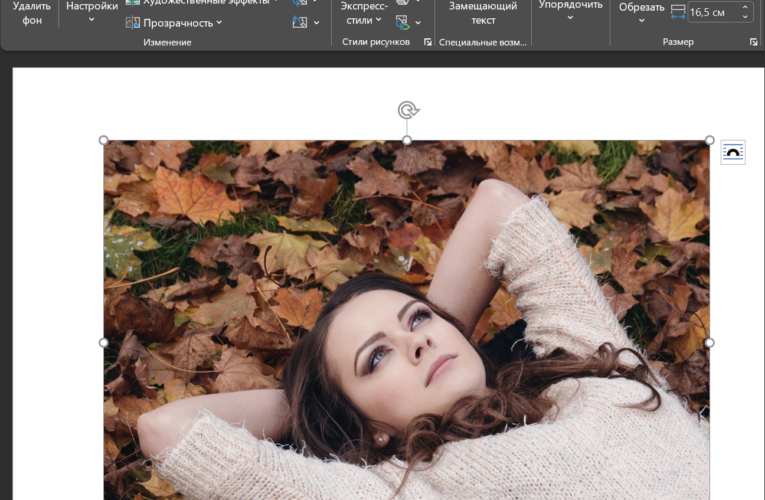
Task: Open the Стили рисунков dialog launcher
Action: click(427, 42)
